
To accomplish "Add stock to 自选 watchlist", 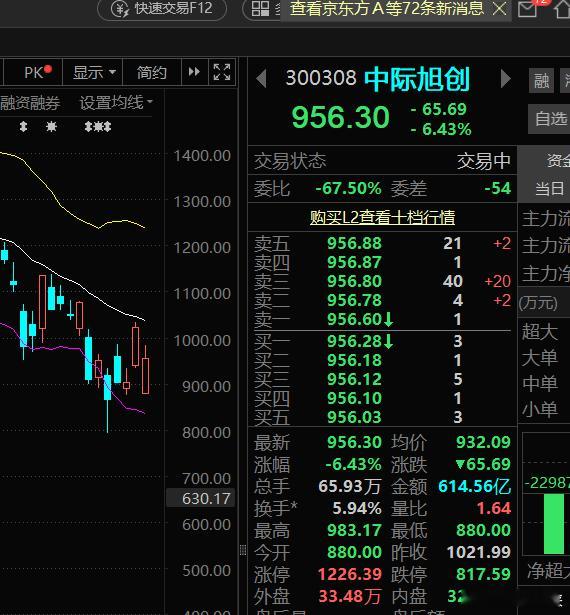I will click(551, 119).
